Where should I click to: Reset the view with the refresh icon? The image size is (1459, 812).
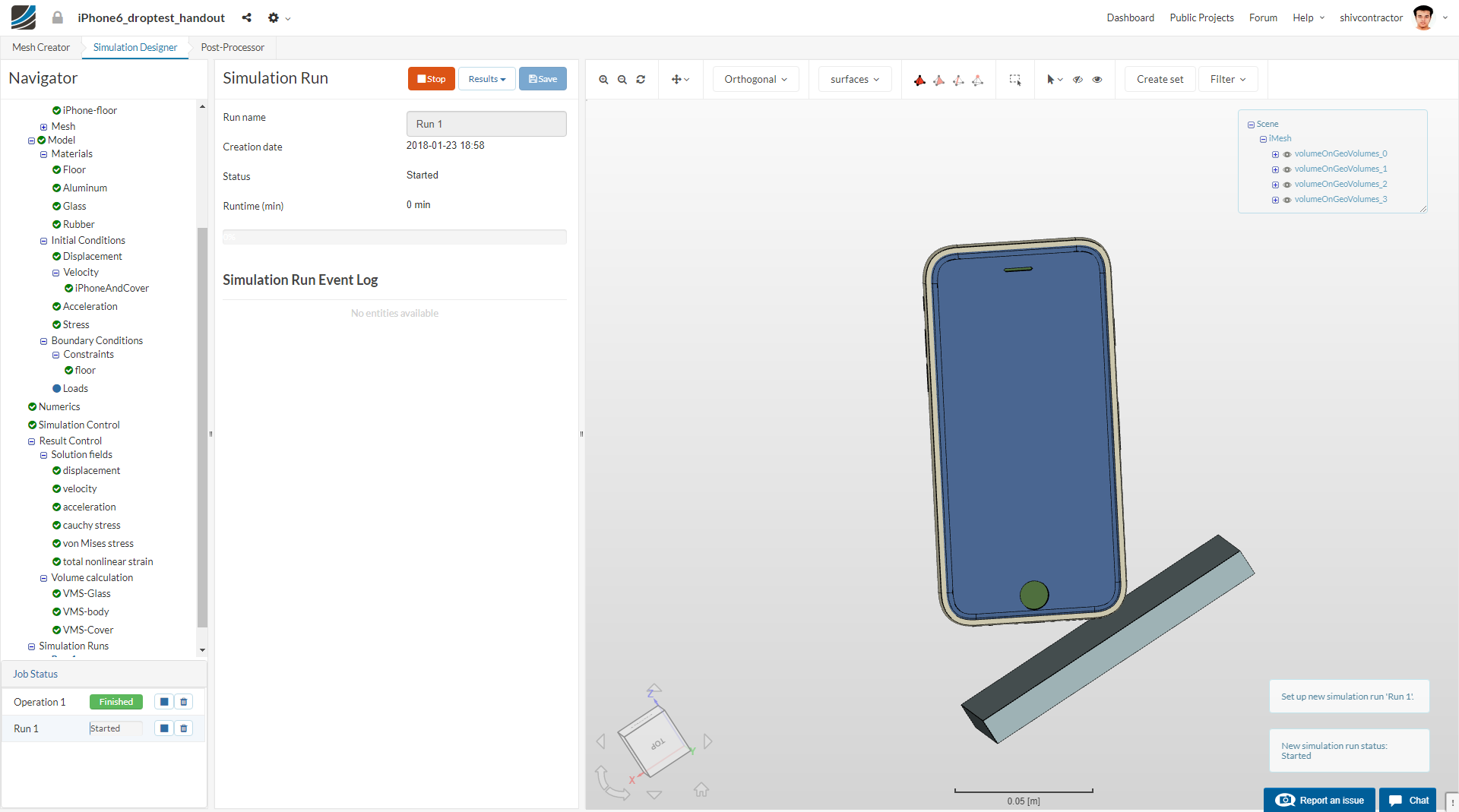coord(641,80)
